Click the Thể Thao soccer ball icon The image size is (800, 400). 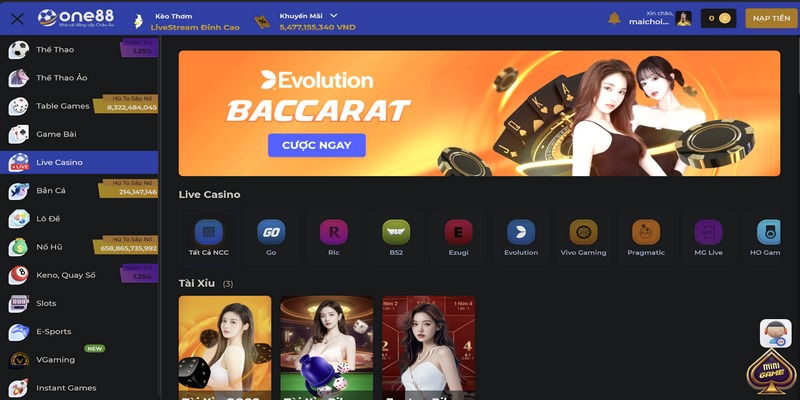coord(18,49)
